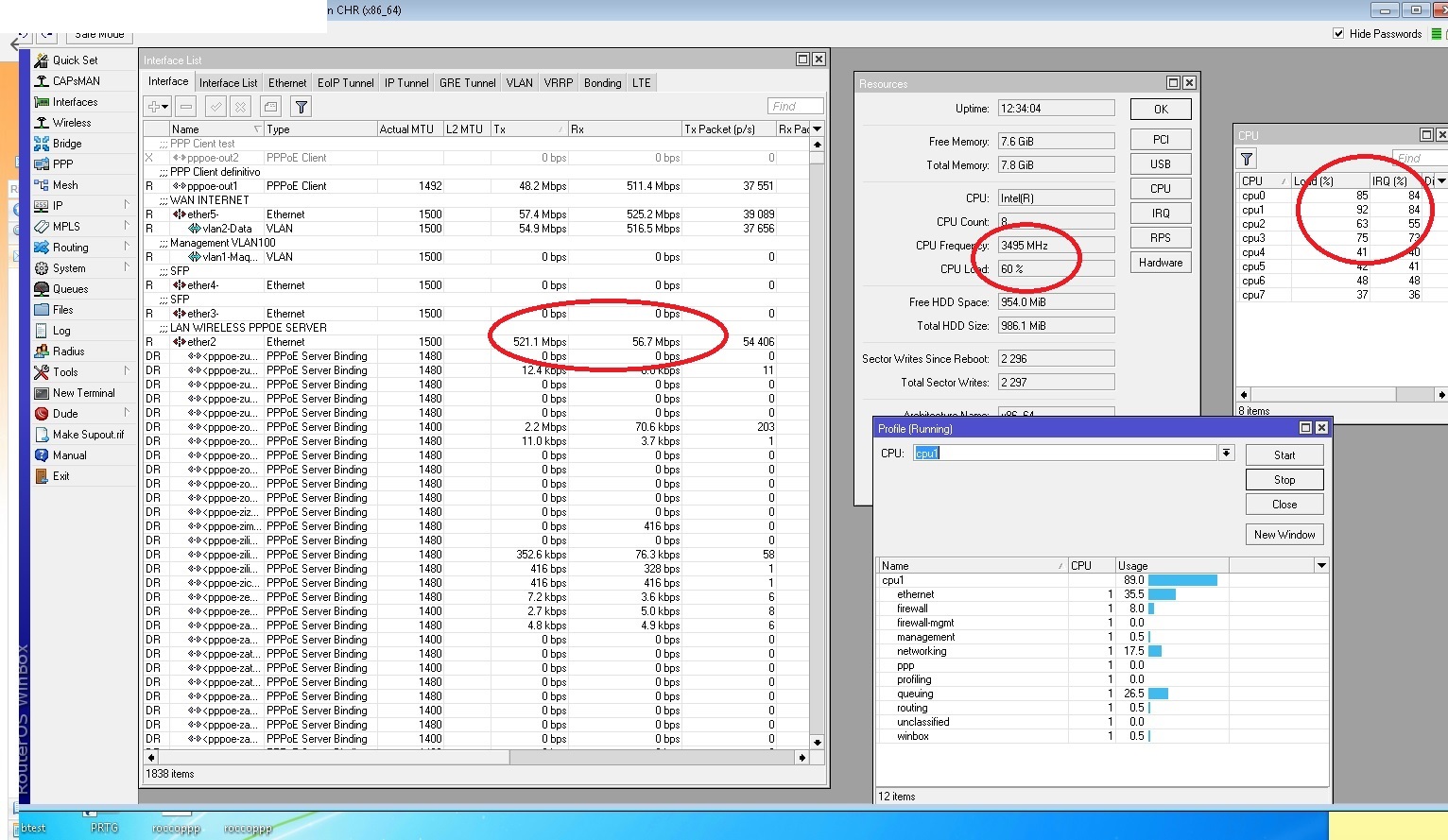Remove the selected interface with the minus button
Image resolution: width=1448 pixels, height=840 pixels.
(x=186, y=107)
